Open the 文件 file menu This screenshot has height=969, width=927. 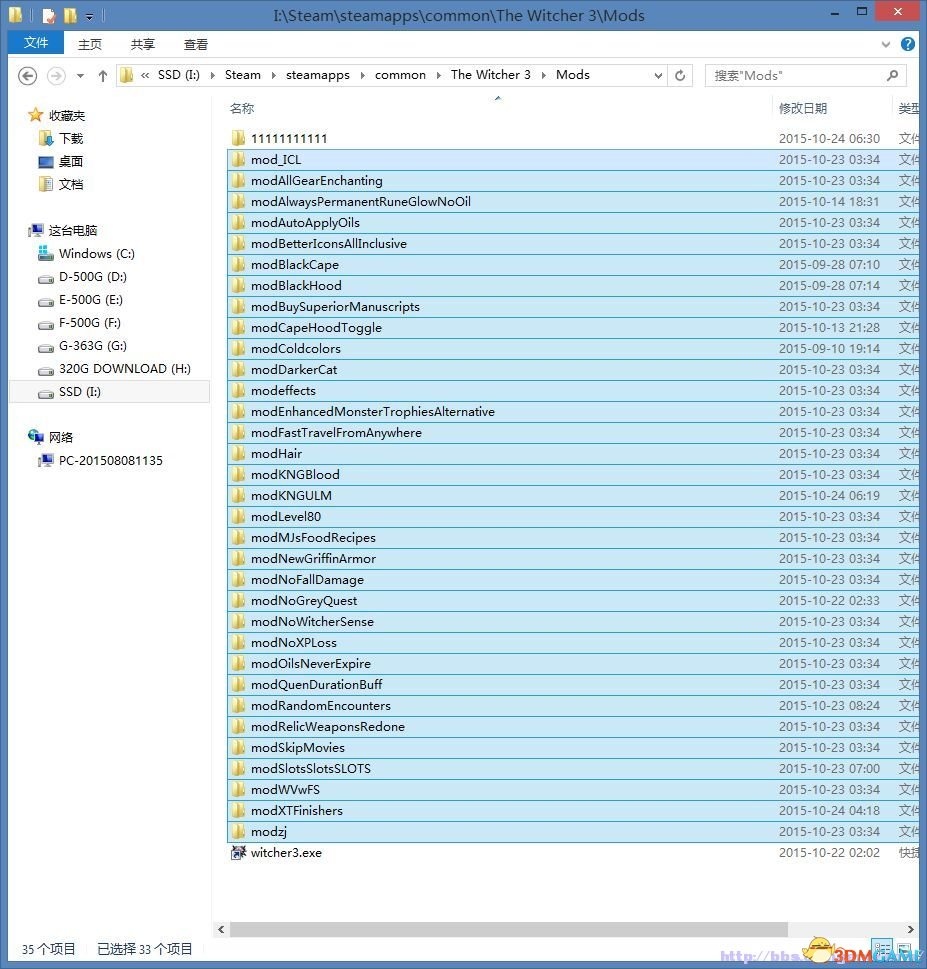[x=36, y=43]
